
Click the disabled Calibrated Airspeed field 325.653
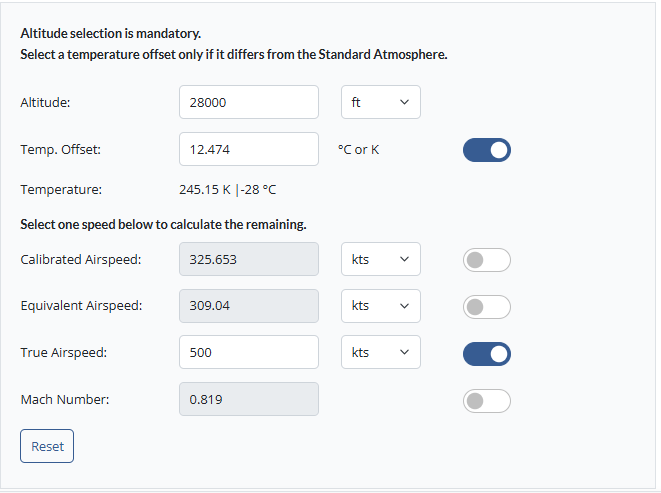pyautogui.click(x=249, y=259)
